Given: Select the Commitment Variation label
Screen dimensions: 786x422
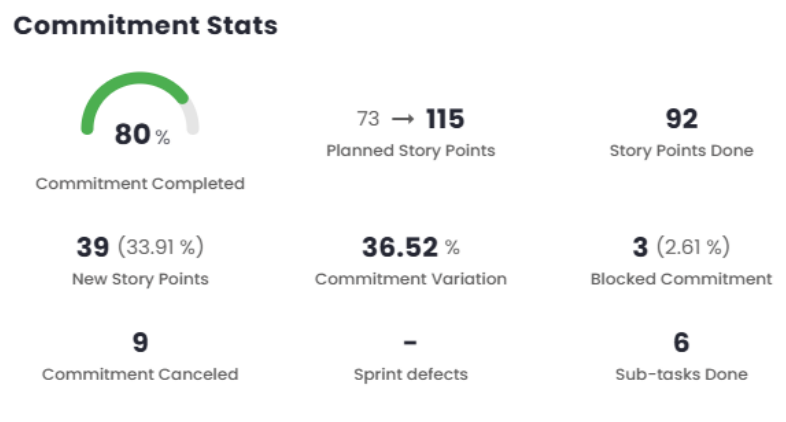Looking at the screenshot, I should pos(410,279).
